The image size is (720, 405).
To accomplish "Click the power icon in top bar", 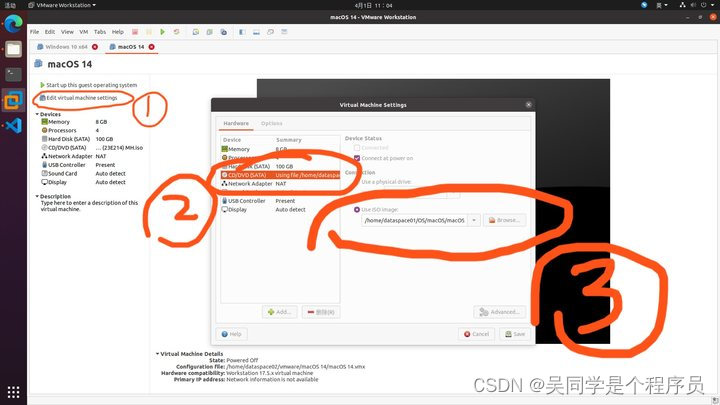I will click(703, 5).
